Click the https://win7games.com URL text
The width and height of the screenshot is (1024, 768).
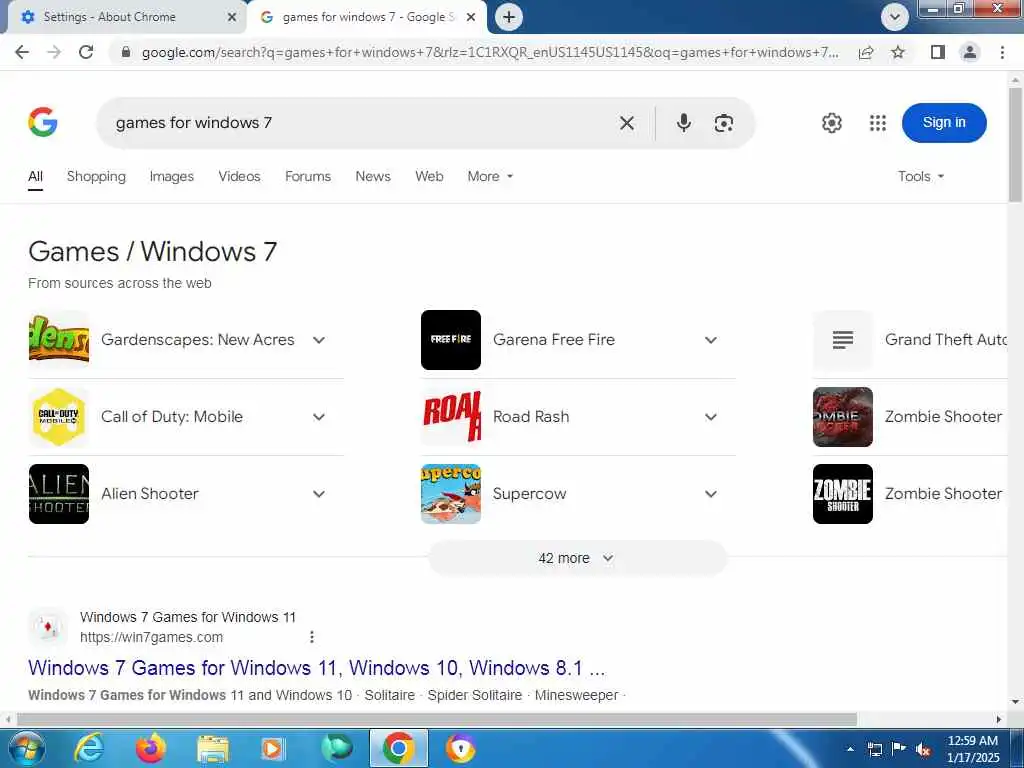pyautogui.click(x=152, y=637)
